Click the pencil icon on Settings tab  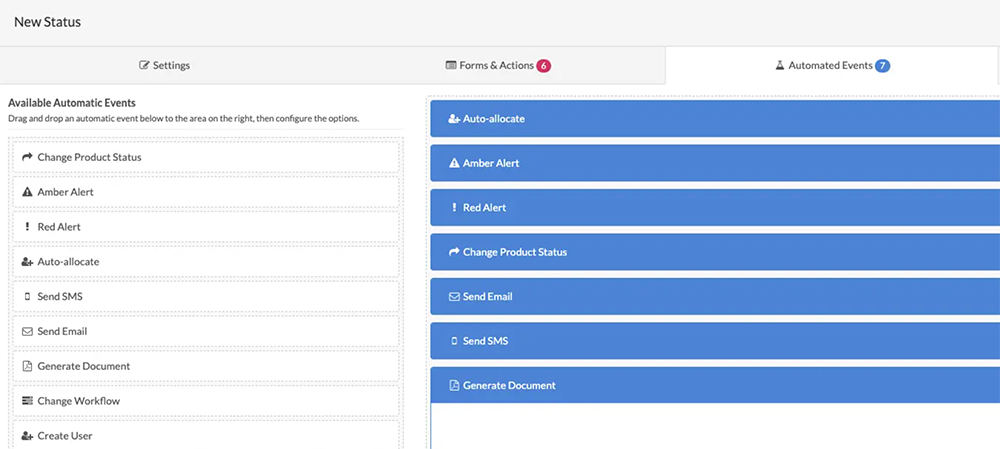144,65
